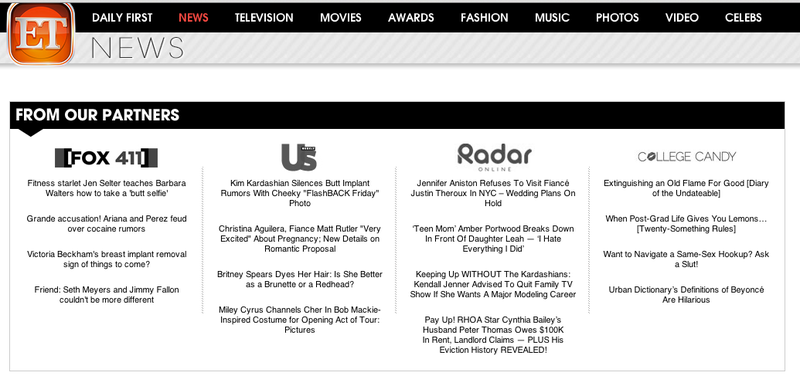Open the College Candy partner logo

pyautogui.click(x=687, y=157)
